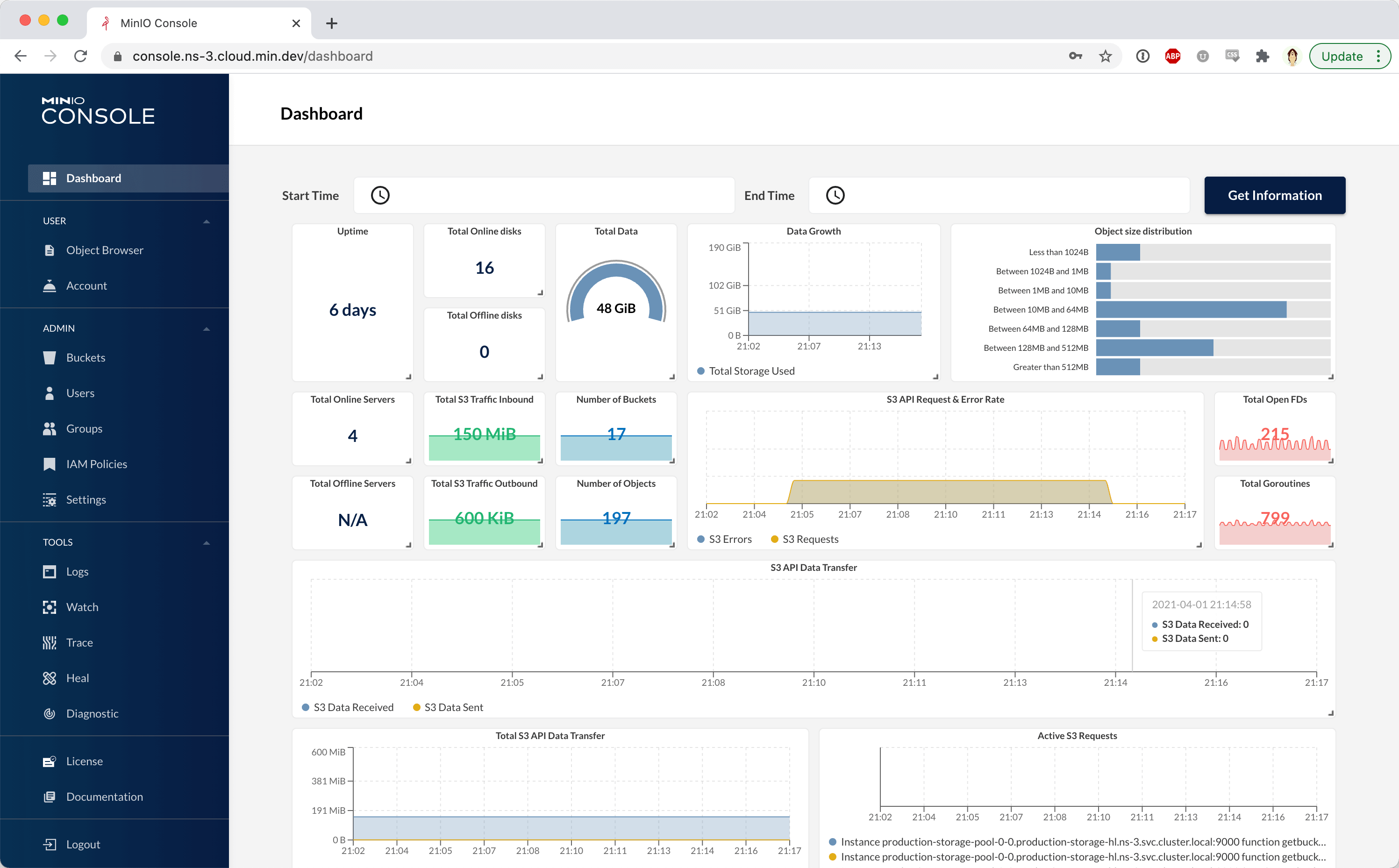The height and width of the screenshot is (868, 1399).
Task: Open the Heal tool icon in sidebar
Action: [x=50, y=678]
